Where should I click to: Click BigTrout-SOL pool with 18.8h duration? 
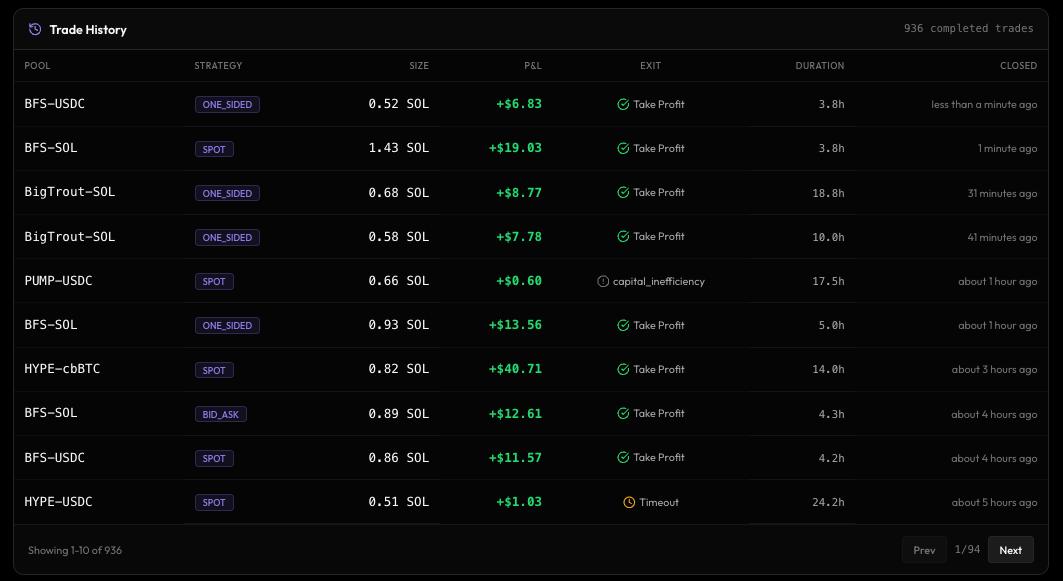click(x=70, y=192)
